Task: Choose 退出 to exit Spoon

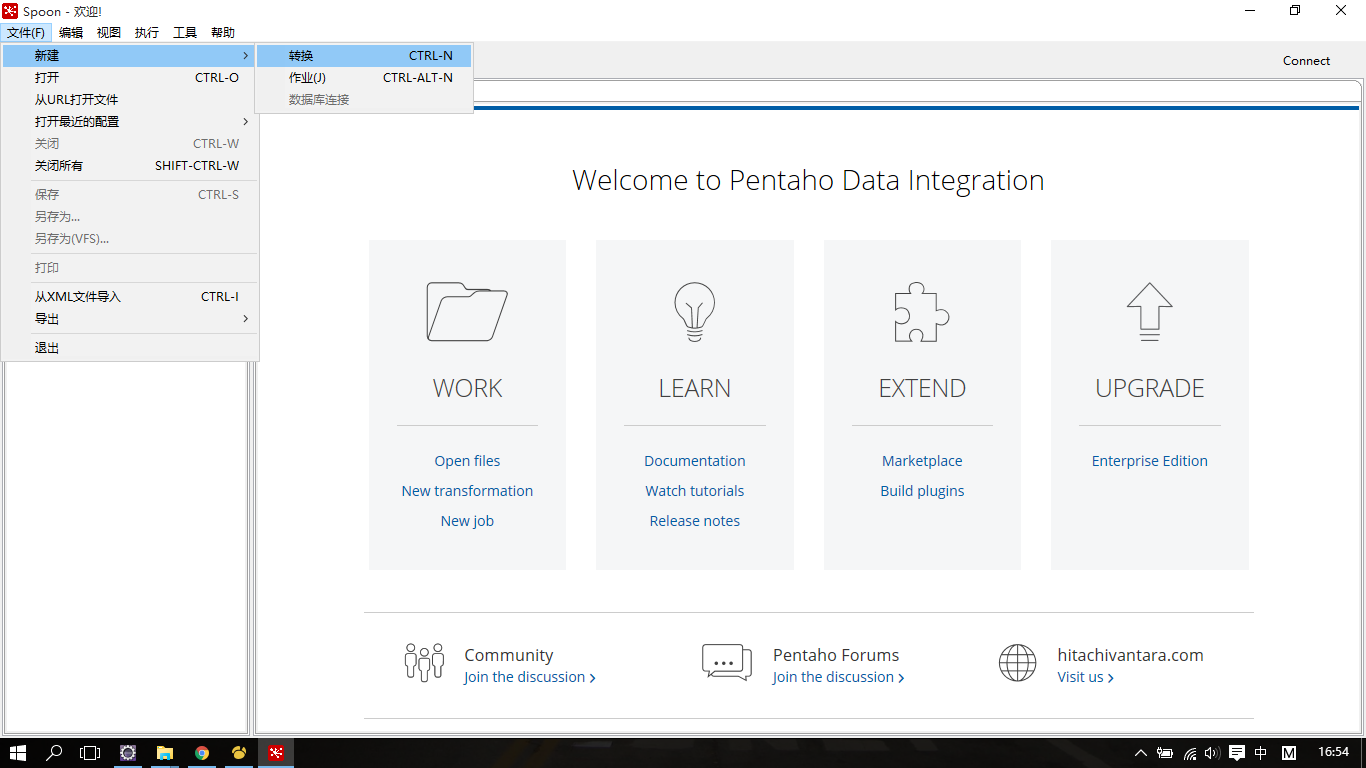Action: coord(130,348)
